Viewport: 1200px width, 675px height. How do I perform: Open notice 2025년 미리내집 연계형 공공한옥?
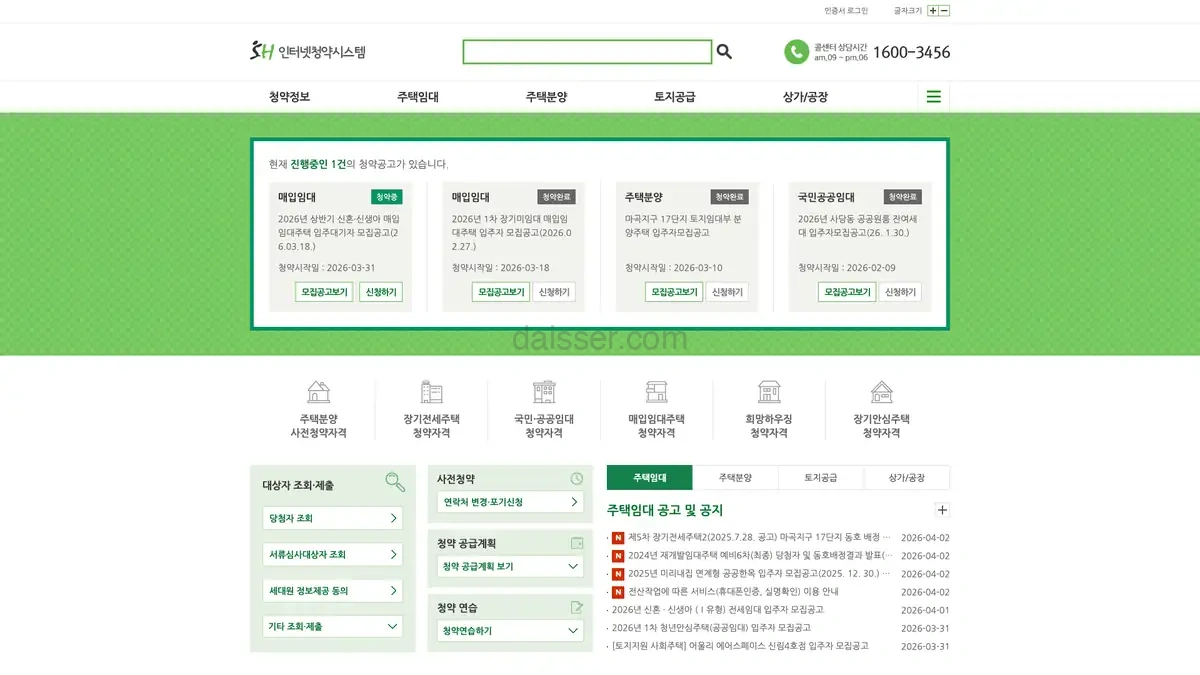pyautogui.click(x=759, y=574)
